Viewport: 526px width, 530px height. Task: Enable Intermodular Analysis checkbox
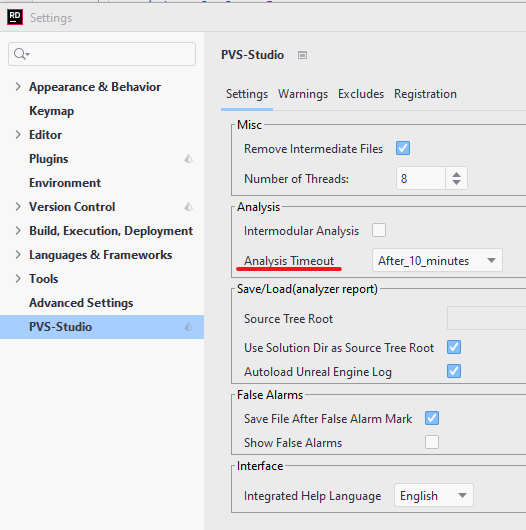point(379,230)
